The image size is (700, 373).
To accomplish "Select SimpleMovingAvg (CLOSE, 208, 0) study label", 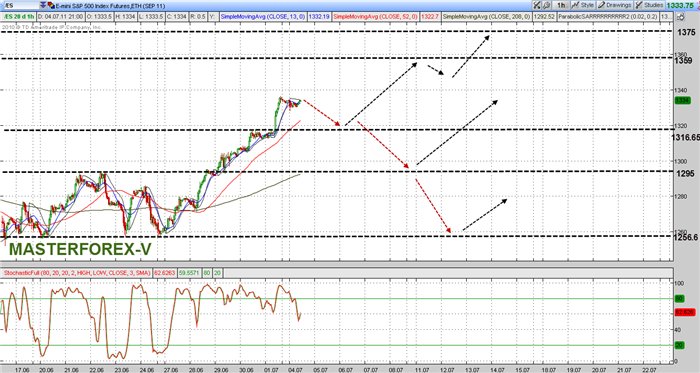I will click(487, 17).
